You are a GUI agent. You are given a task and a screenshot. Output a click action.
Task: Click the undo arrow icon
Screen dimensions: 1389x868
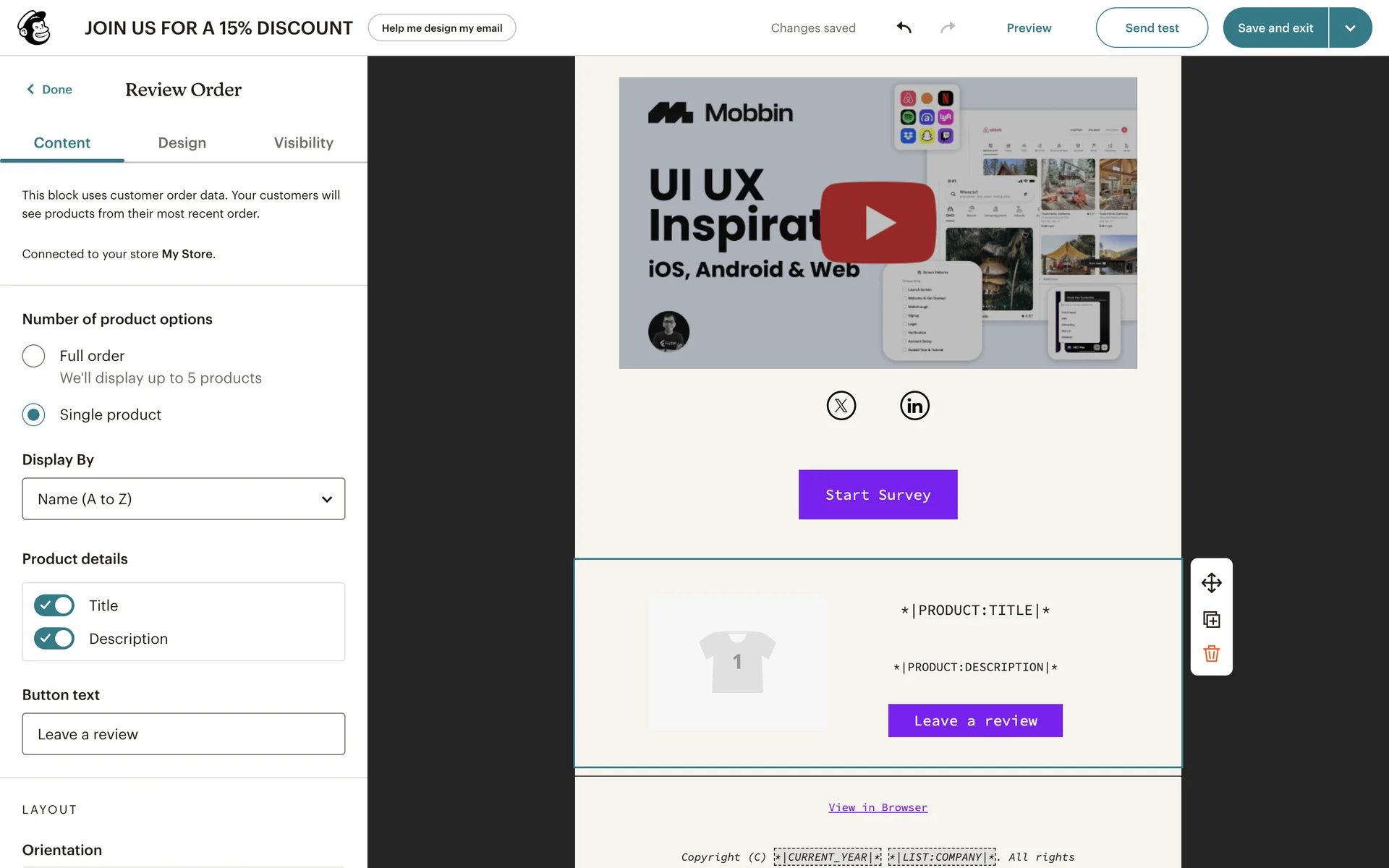(x=904, y=27)
